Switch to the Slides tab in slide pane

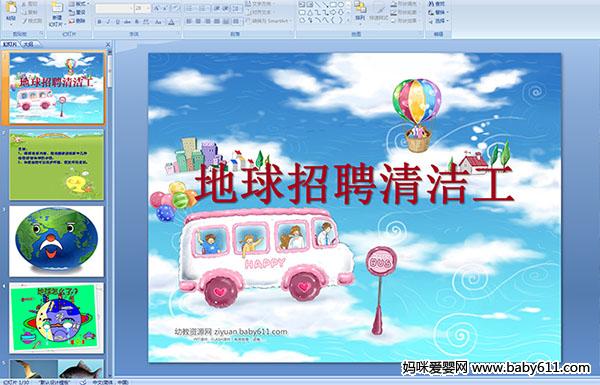tap(10, 44)
